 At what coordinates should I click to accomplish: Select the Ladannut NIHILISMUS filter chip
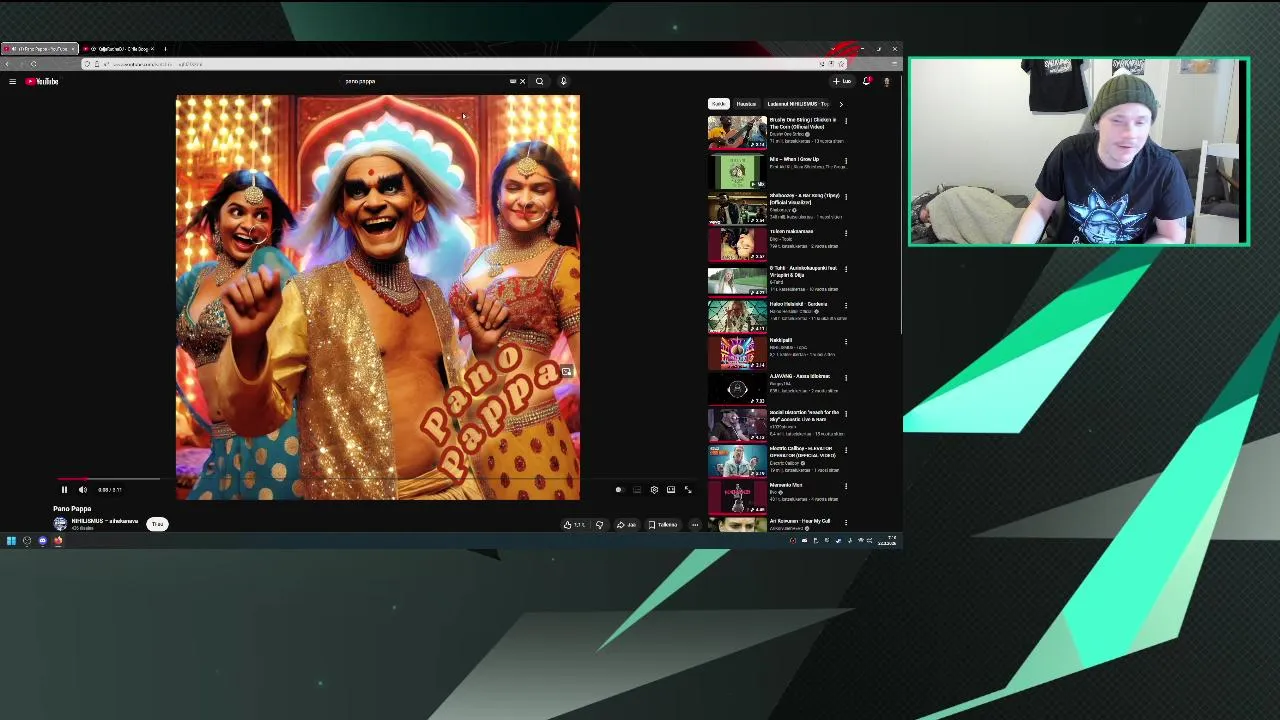click(797, 104)
